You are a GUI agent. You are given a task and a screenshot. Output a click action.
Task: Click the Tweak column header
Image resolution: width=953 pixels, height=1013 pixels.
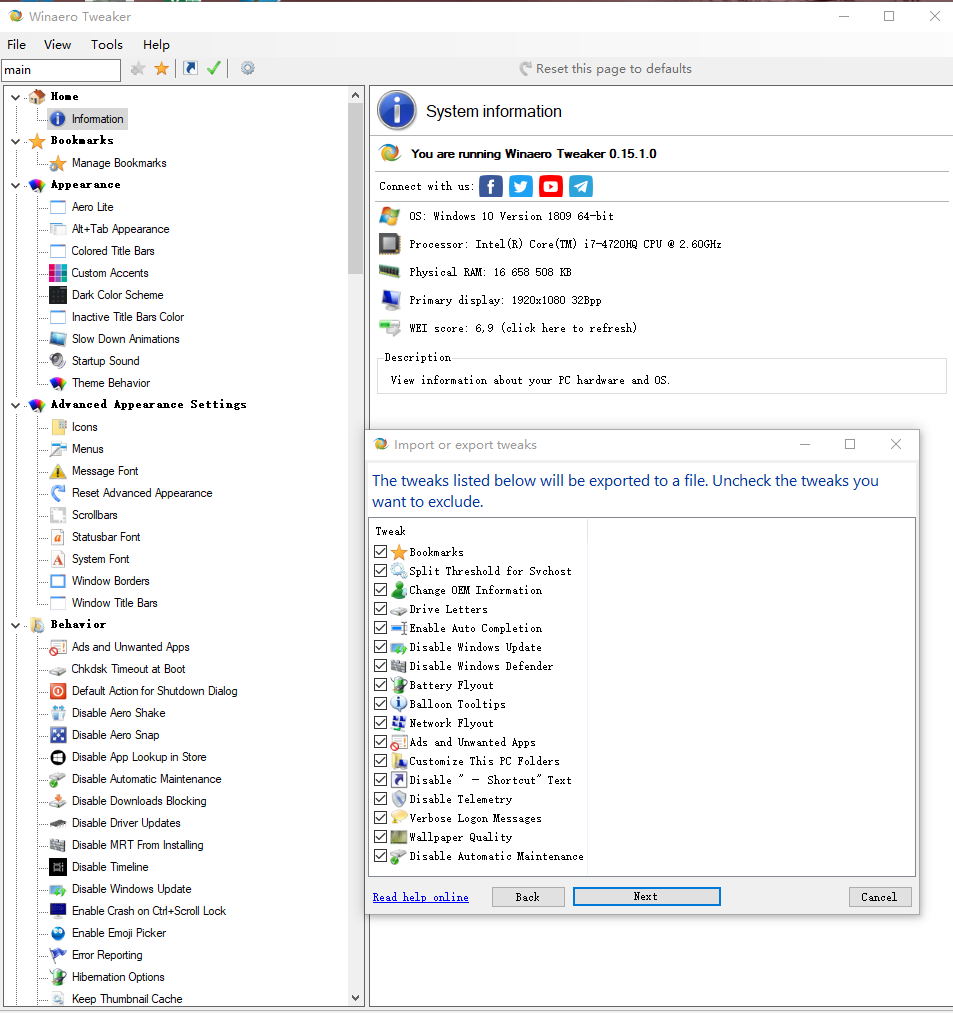tap(478, 531)
